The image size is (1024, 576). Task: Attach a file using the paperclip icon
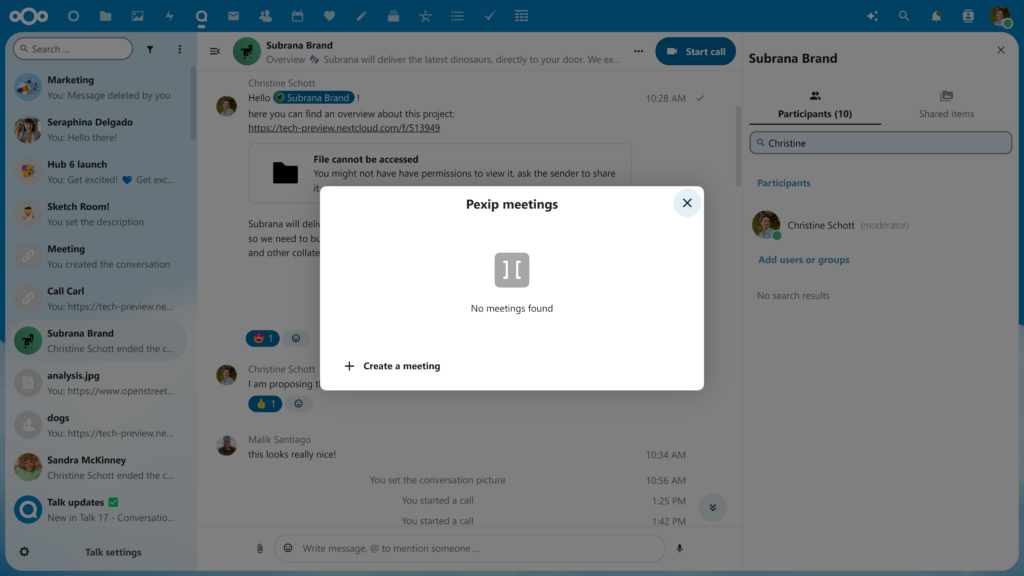point(259,548)
